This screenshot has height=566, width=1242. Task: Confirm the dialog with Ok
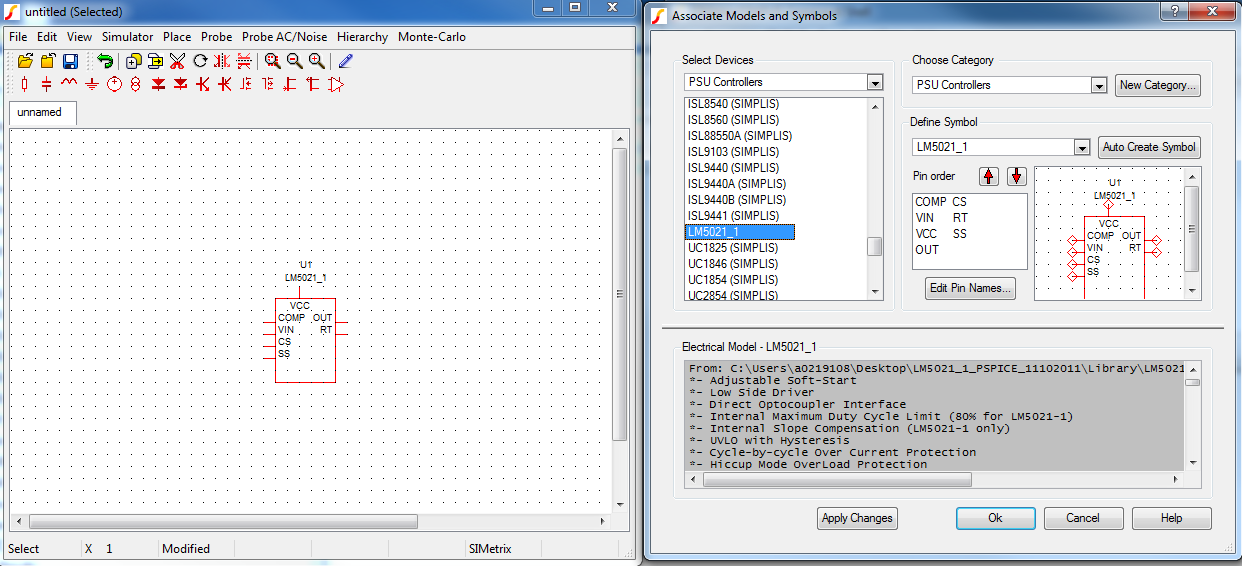(995, 518)
